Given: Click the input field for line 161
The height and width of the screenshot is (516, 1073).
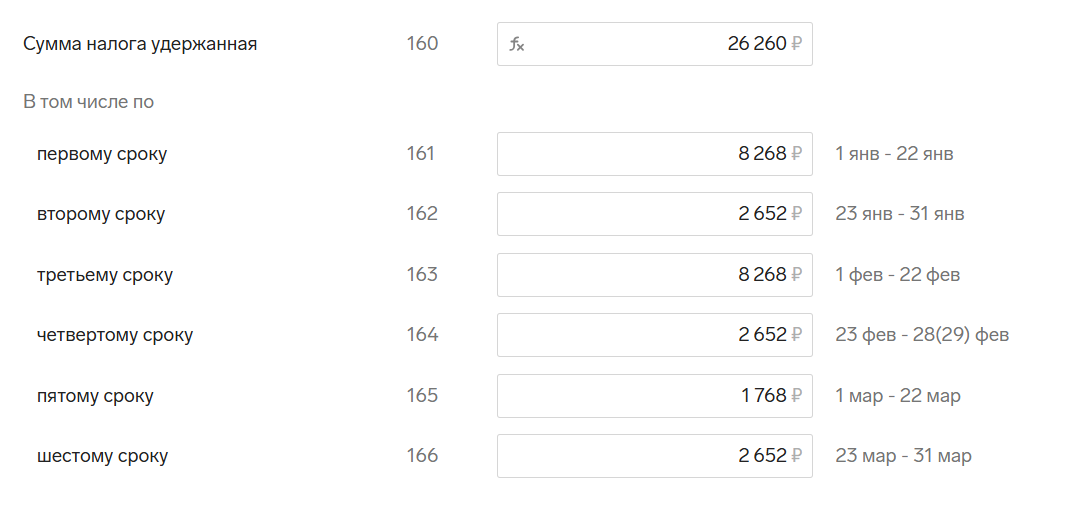Looking at the screenshot, I should 654,154.
